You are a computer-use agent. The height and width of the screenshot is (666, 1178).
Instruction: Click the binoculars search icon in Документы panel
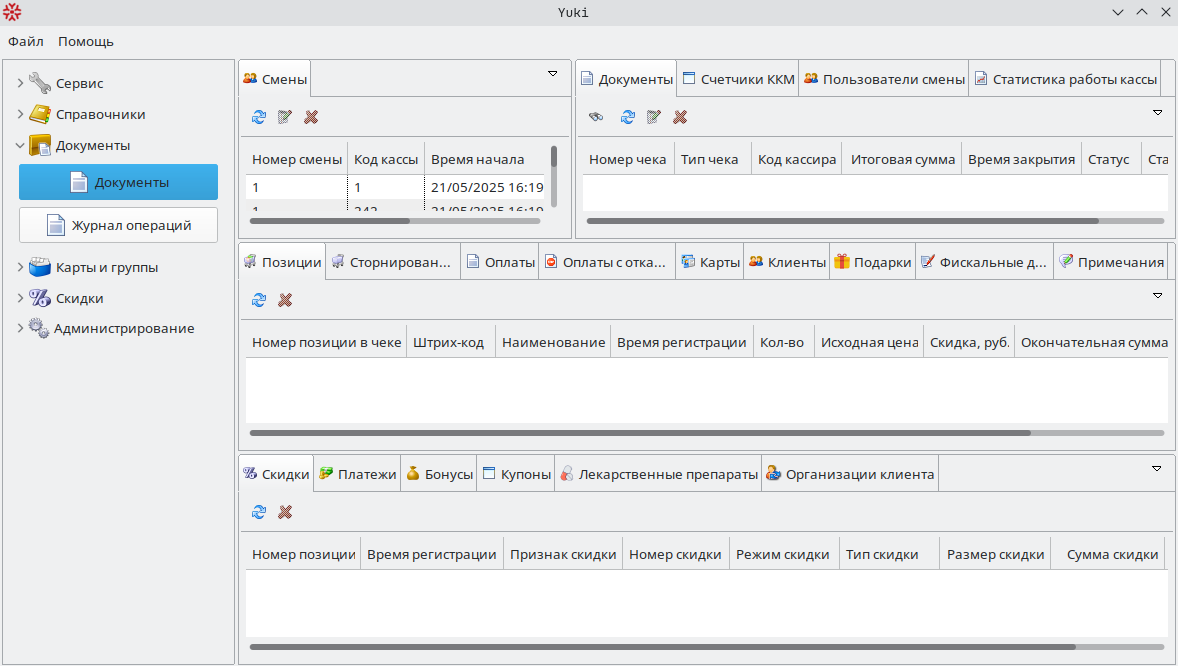click(x=596, y=117)
